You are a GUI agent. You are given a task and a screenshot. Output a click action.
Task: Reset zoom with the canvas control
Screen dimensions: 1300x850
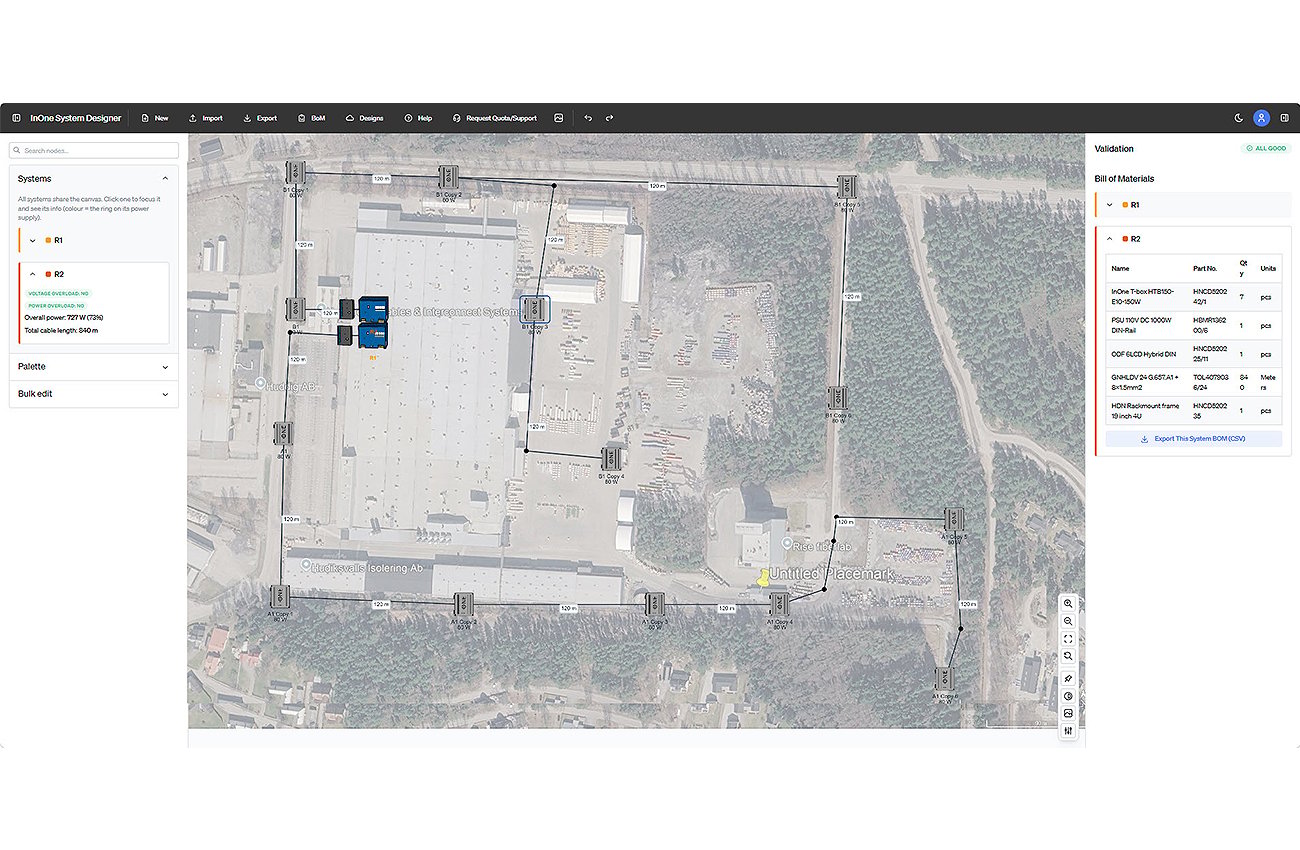(1069, 655)
